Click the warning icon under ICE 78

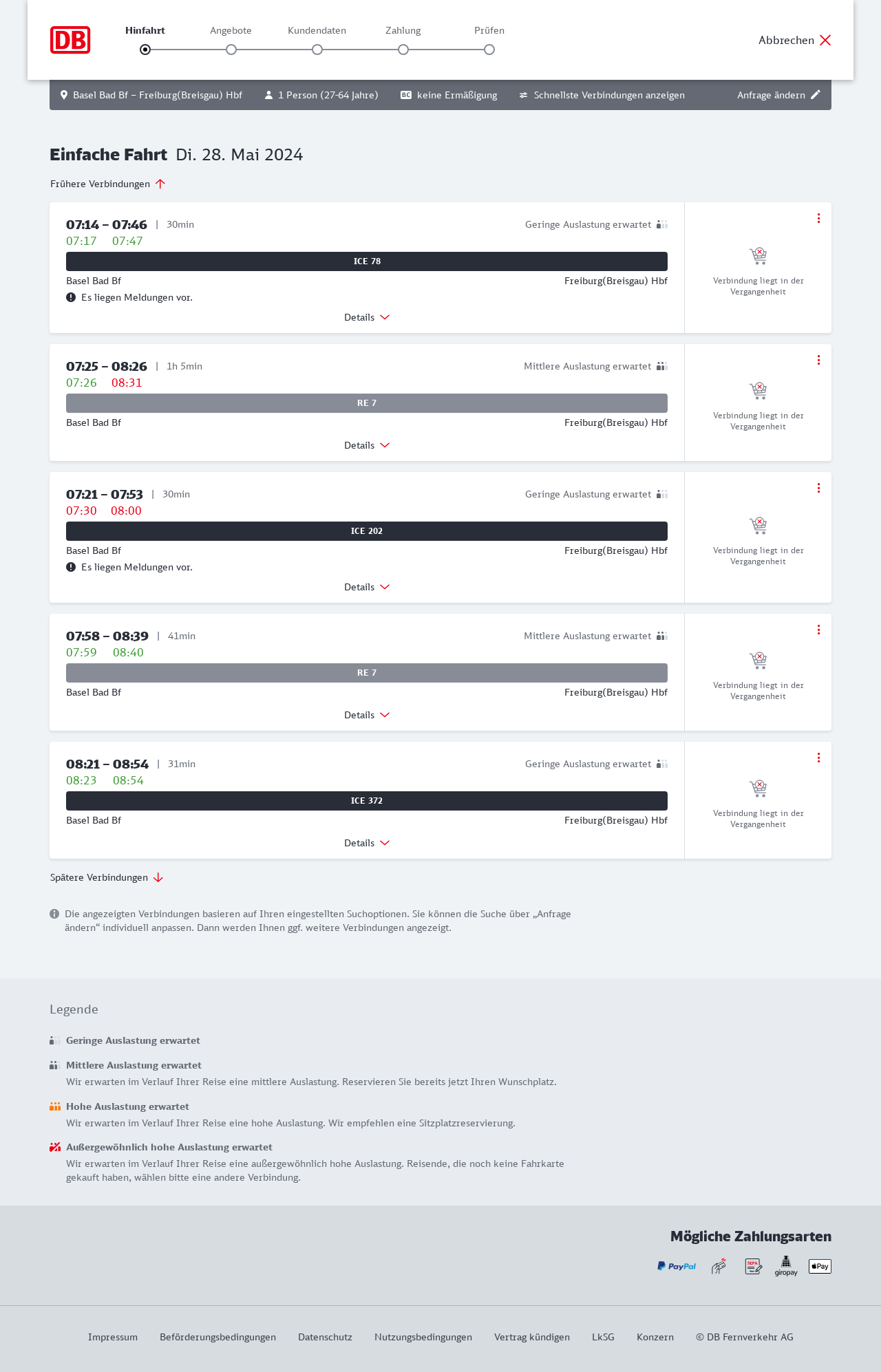(x=71, y=297)
